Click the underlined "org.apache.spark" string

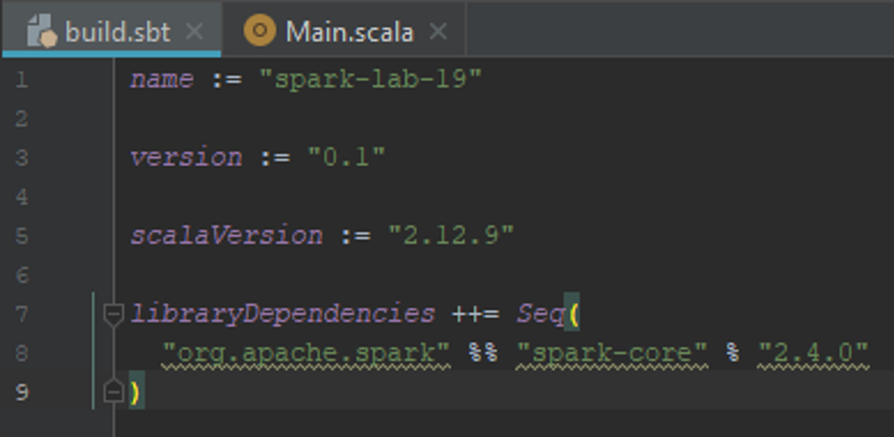point(306,353)
